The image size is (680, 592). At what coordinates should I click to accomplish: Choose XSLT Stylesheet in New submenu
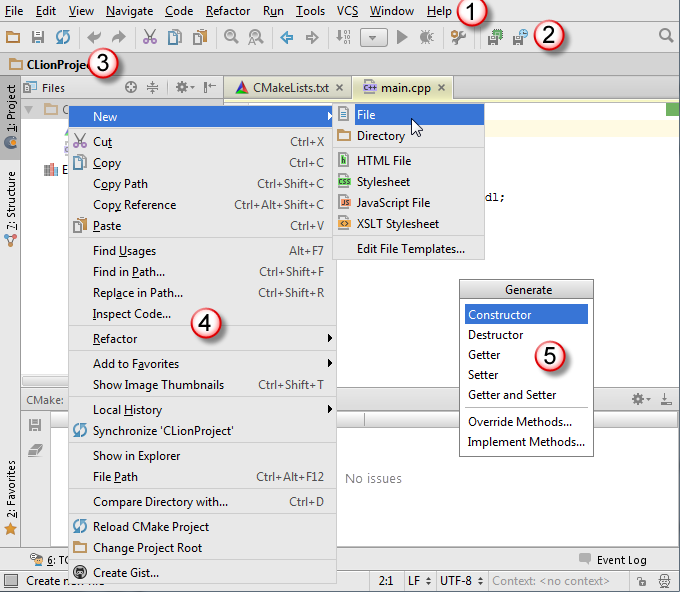point(409,224)
